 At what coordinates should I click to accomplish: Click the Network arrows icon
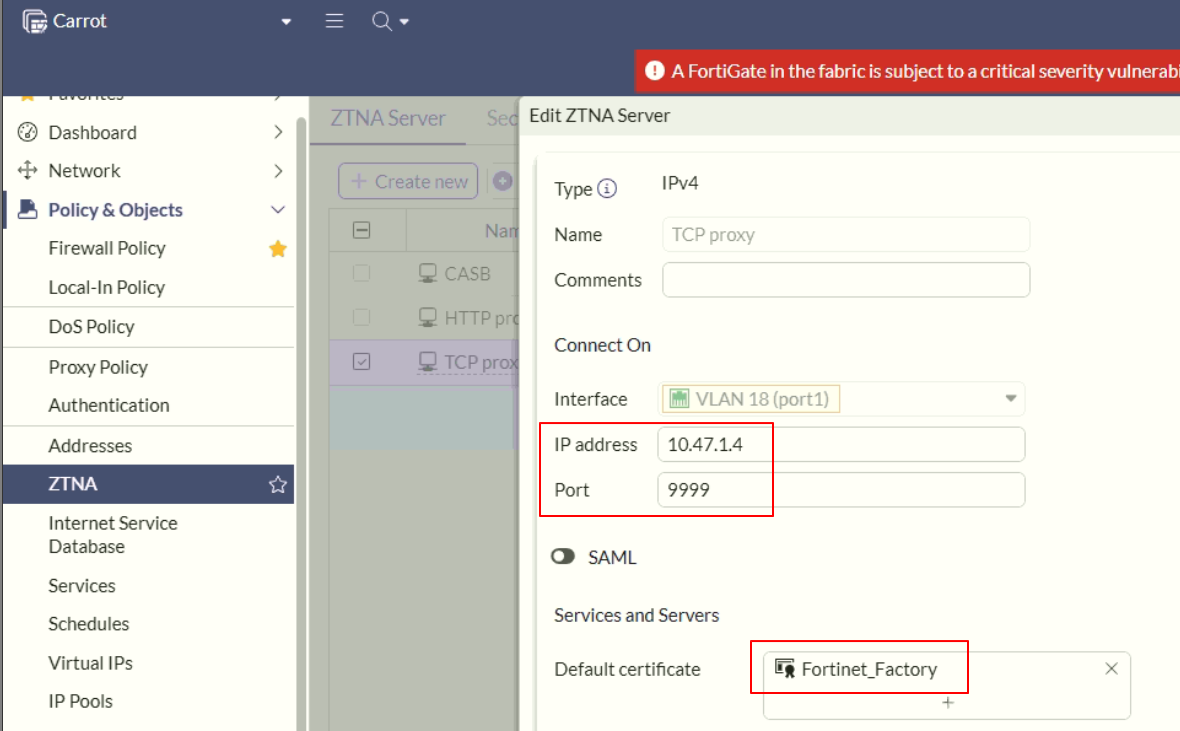pos(28,170)
